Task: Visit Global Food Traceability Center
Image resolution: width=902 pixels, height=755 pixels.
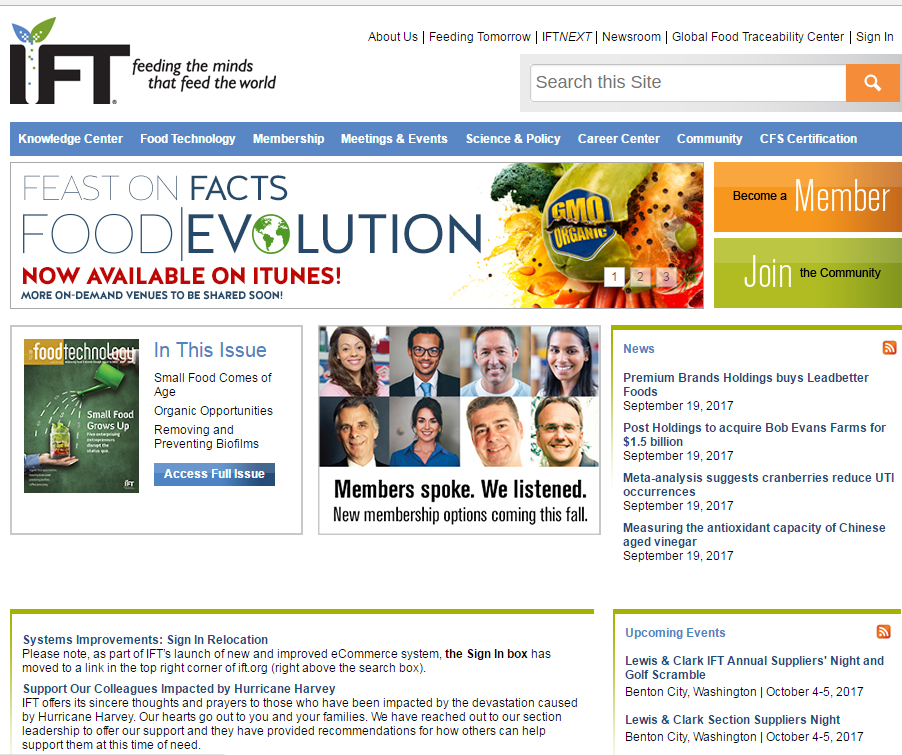Action: 758,37
